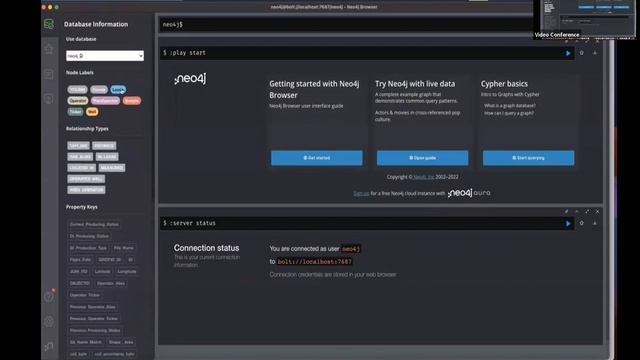Favorite the :server status query
Image resolution: width=640 pixels, height=360 pixels.
[x=582, y=223]
